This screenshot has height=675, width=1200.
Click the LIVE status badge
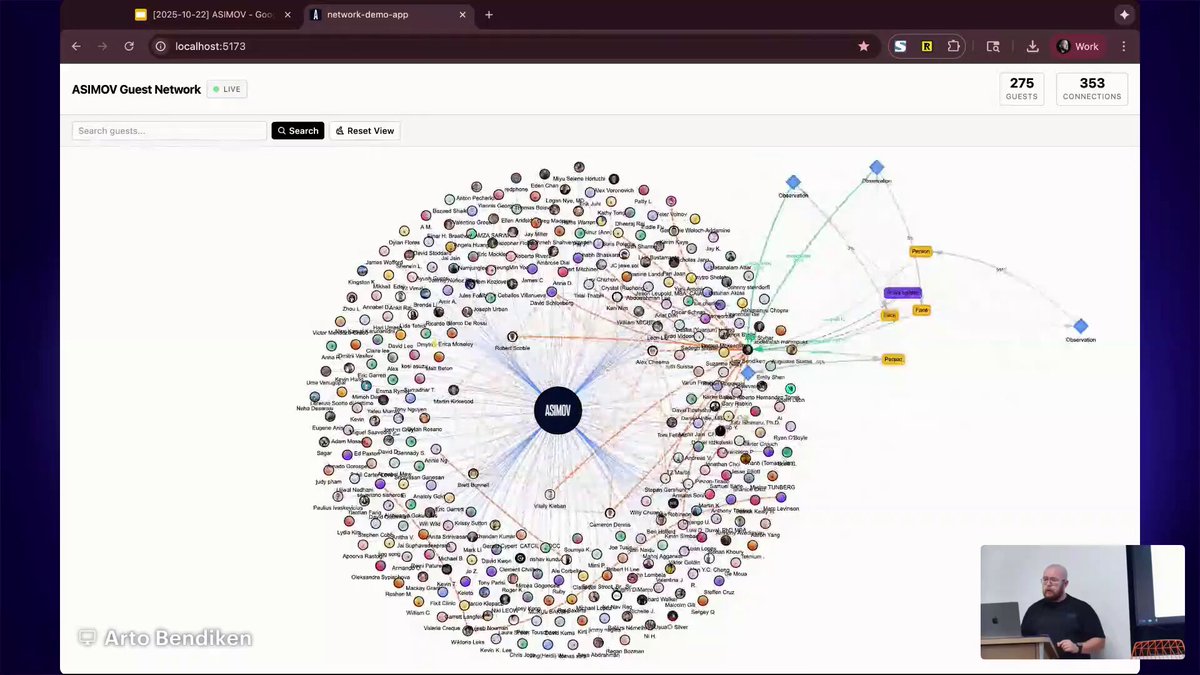coord(227,89)
